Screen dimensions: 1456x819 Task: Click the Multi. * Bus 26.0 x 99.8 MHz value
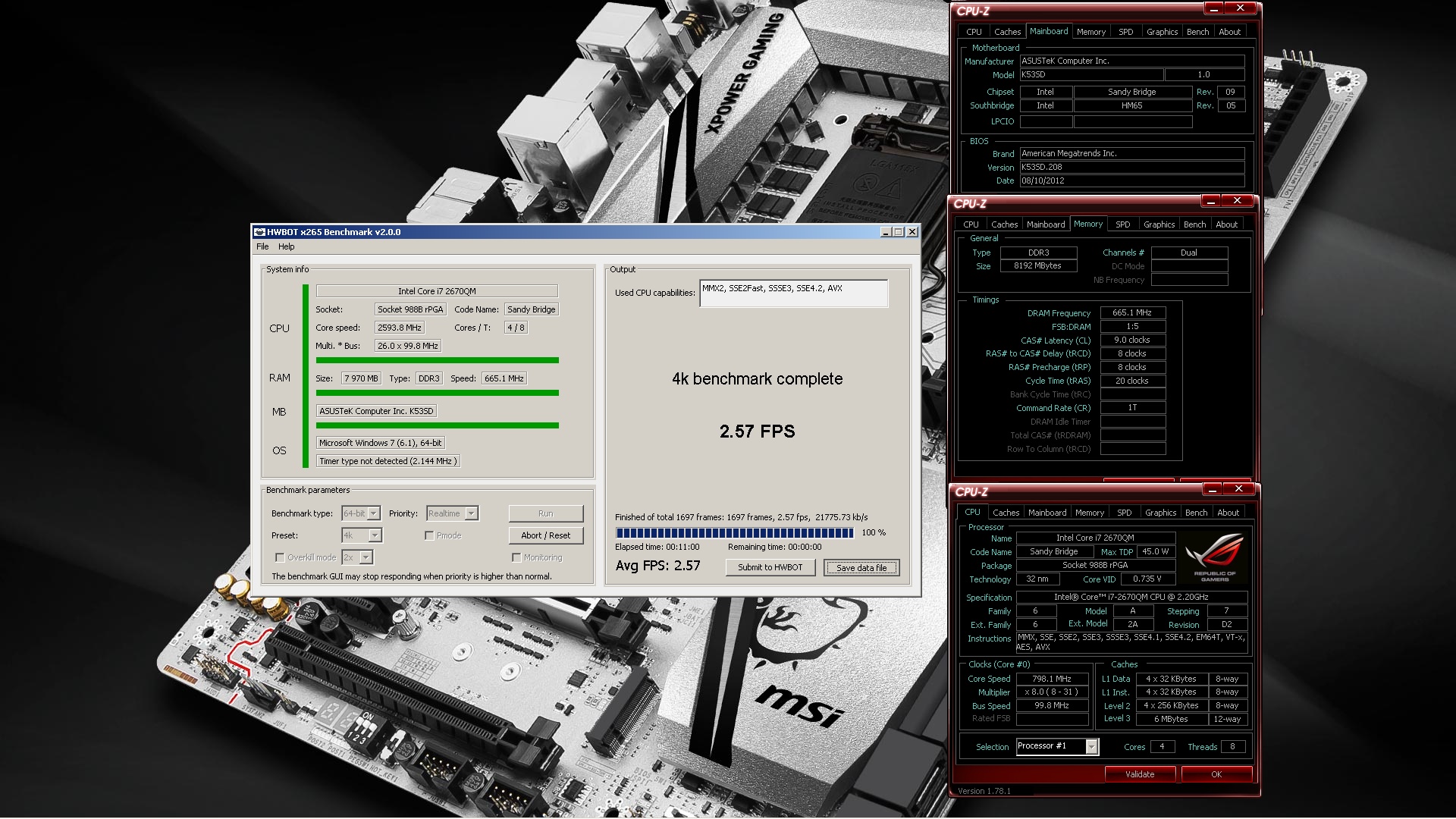408,346
